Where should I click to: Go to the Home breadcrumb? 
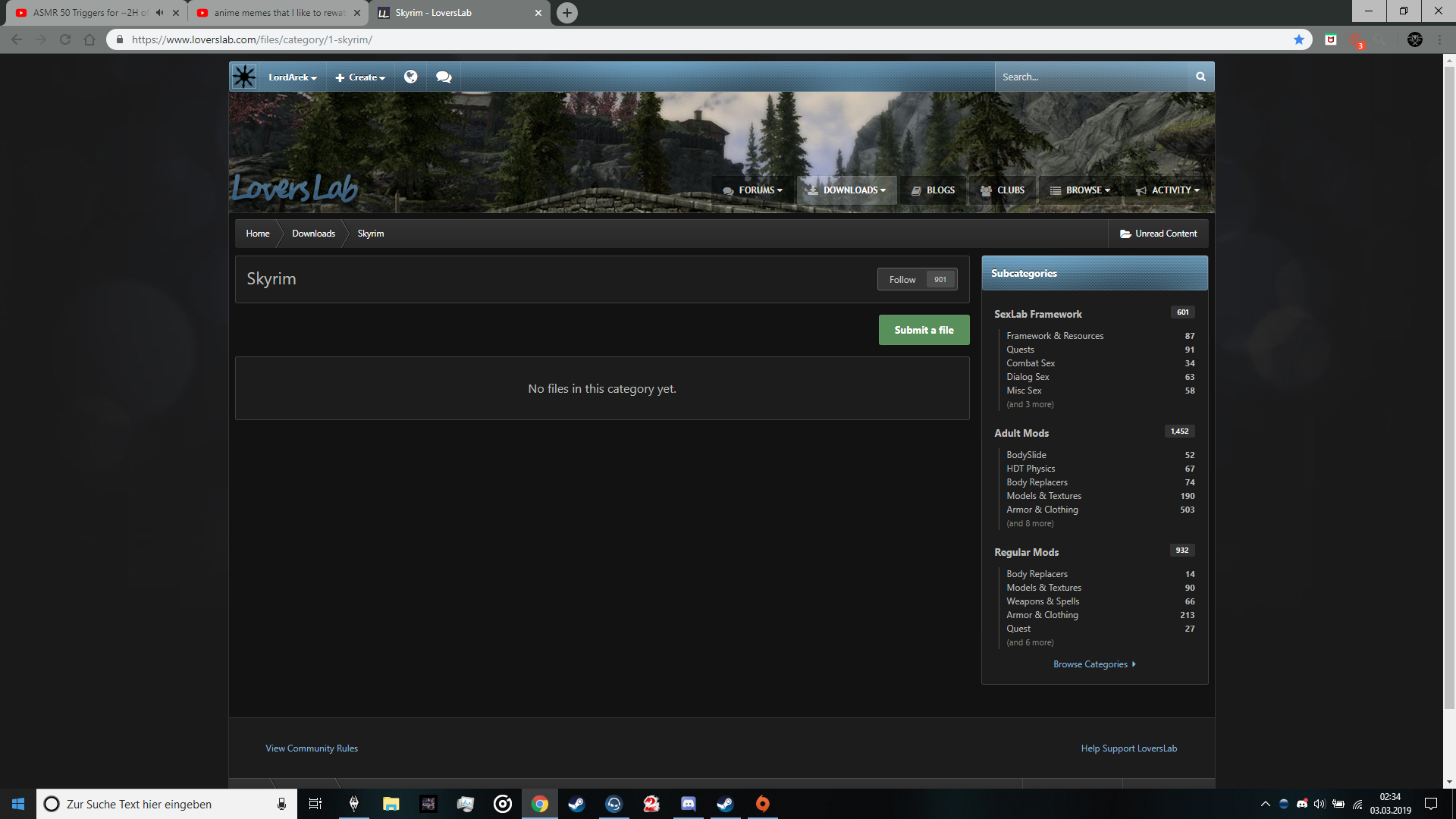point(258,234)
